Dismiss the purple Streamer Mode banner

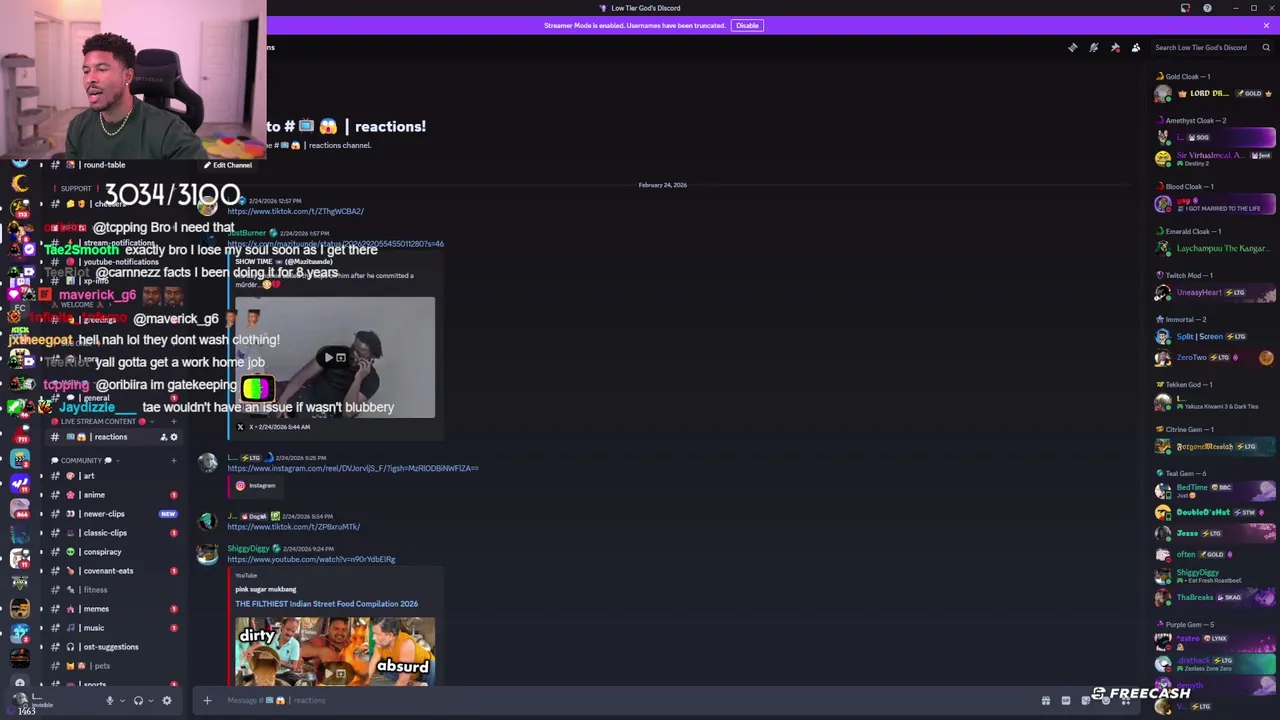point(1266,25)
